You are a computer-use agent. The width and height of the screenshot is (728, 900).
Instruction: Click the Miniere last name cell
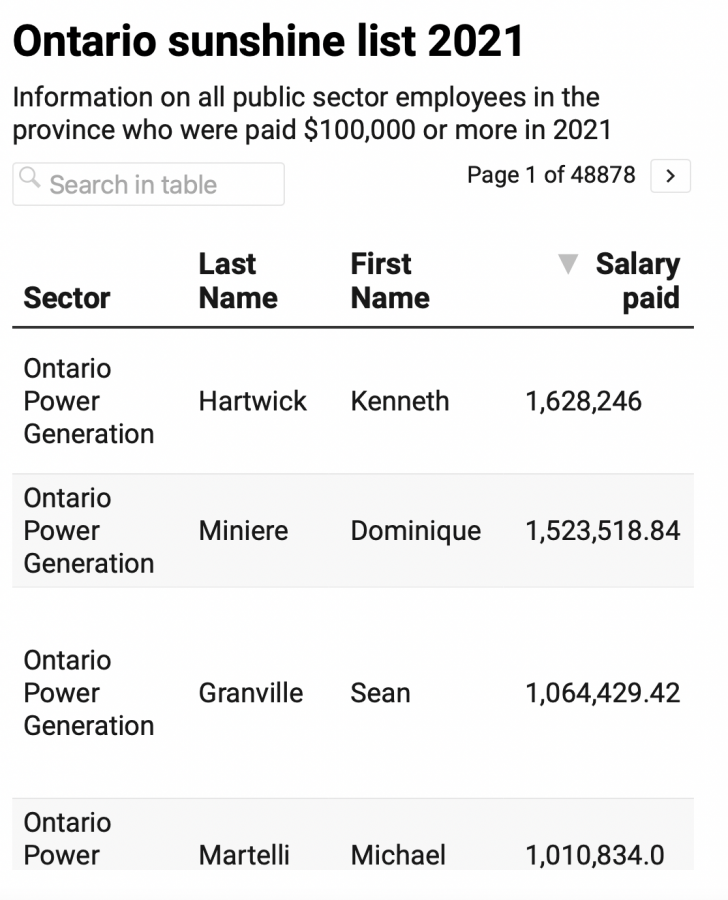243,531
